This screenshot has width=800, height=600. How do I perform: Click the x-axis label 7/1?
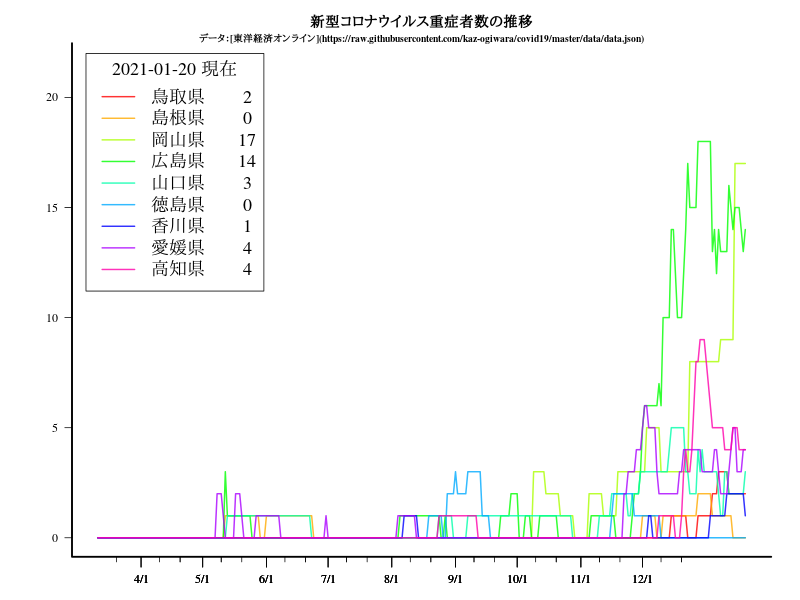coord(328,579)
